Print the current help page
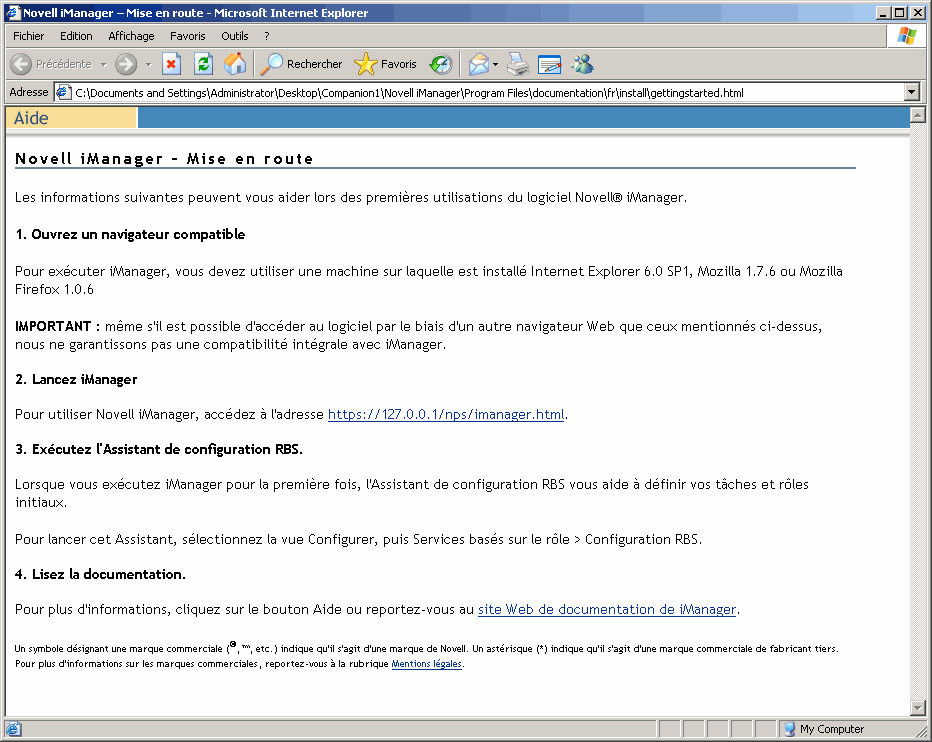Image resolution: width=932 pixels, height=742 pixels. point(518,64)
